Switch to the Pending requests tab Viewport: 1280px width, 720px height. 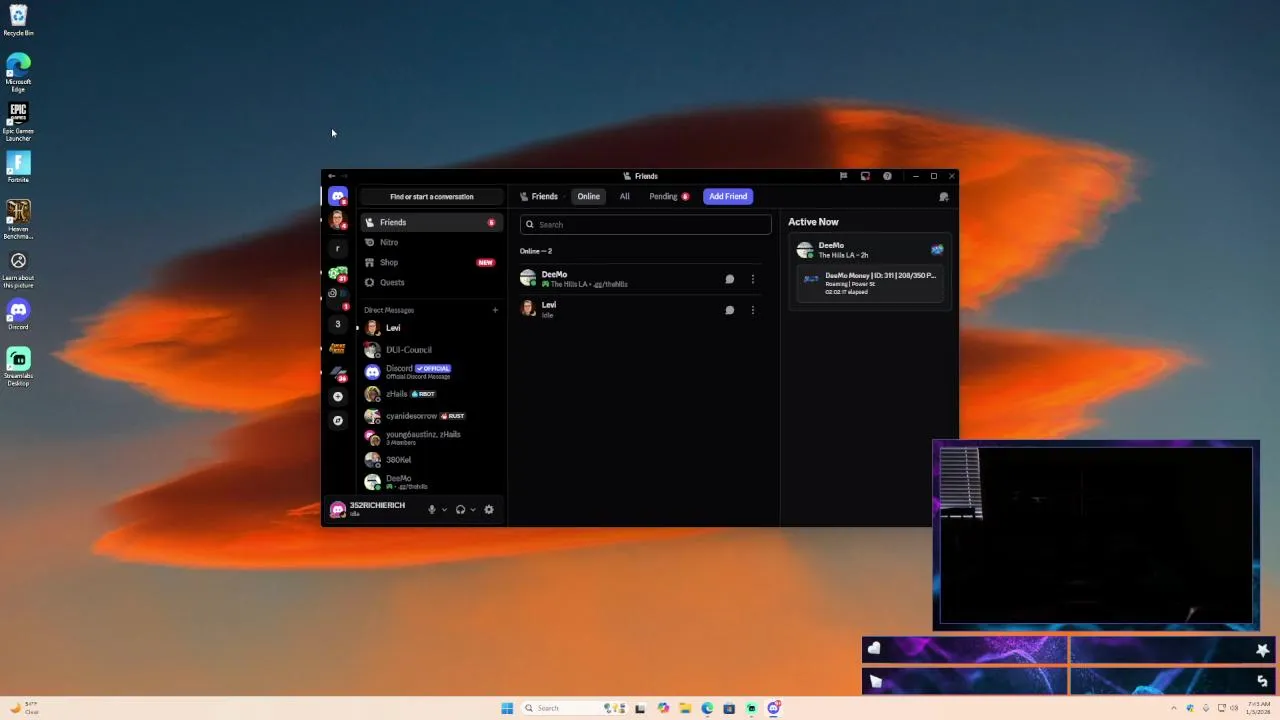[x=668, y=197]
